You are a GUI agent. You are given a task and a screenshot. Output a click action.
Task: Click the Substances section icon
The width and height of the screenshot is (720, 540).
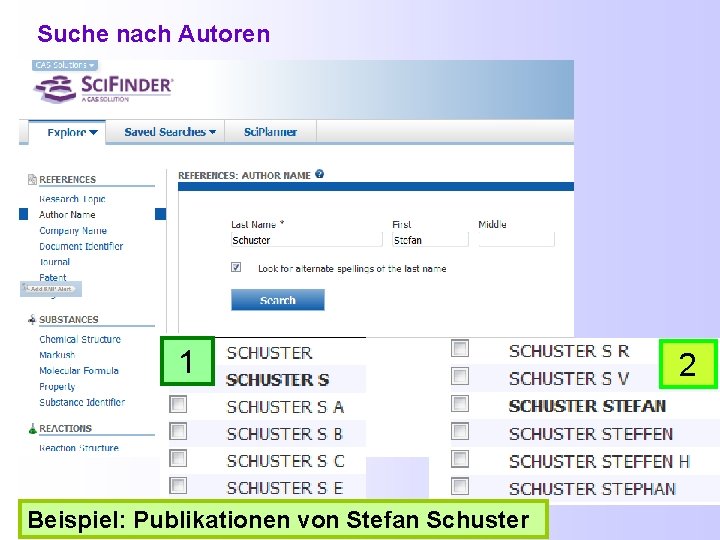(x=32, y=320)
